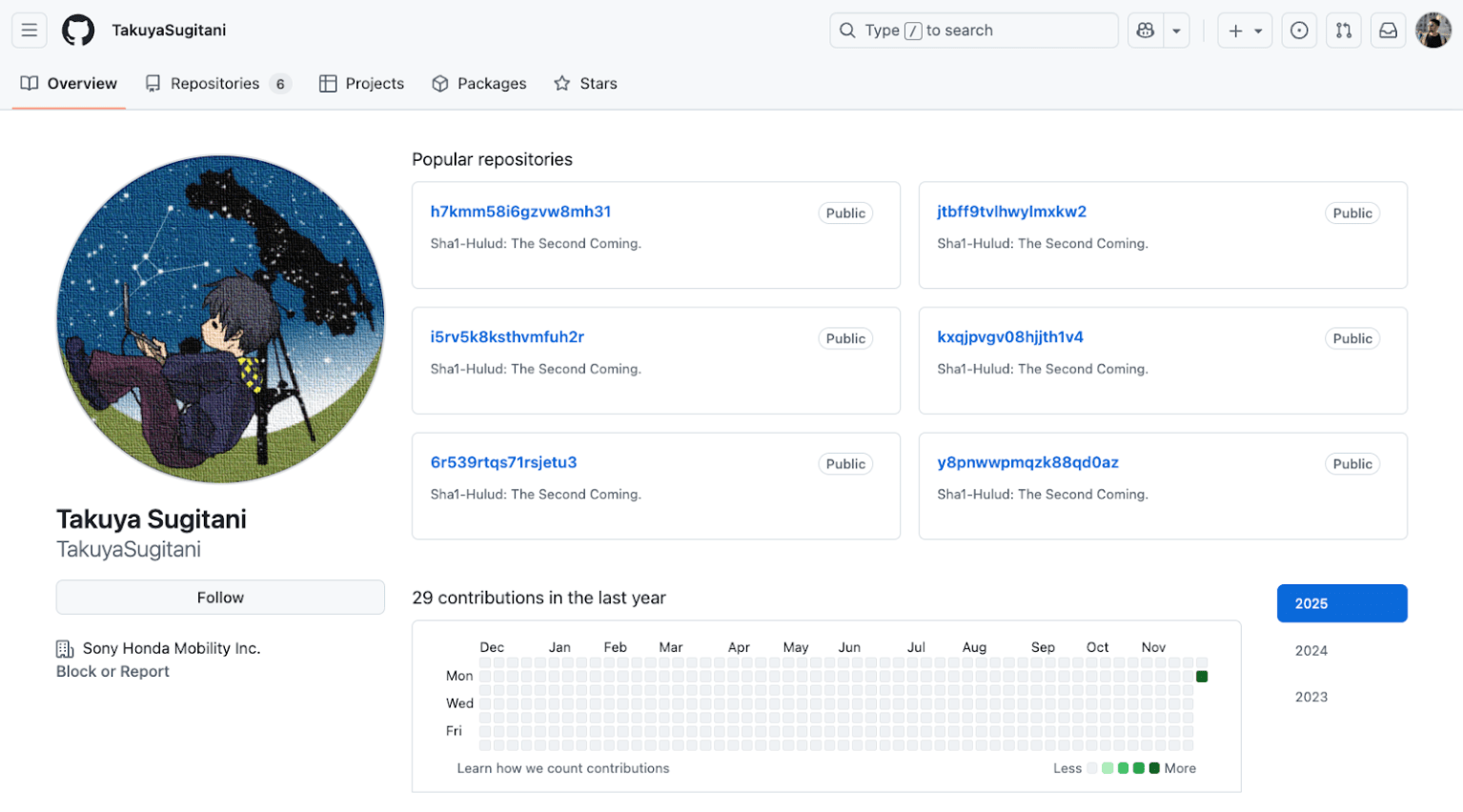Select the 2023 contributions year
The width and height of the screenshot is (1463, 812).
pos(1311,697)
